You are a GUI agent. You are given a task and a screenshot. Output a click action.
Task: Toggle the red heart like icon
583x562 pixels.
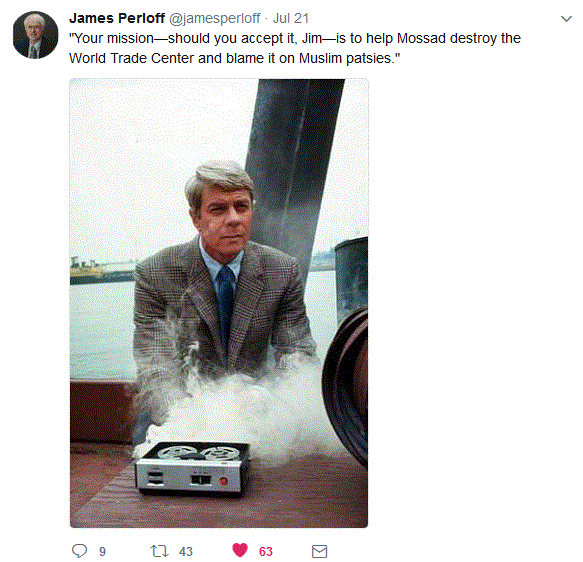(x=240, y=550)
